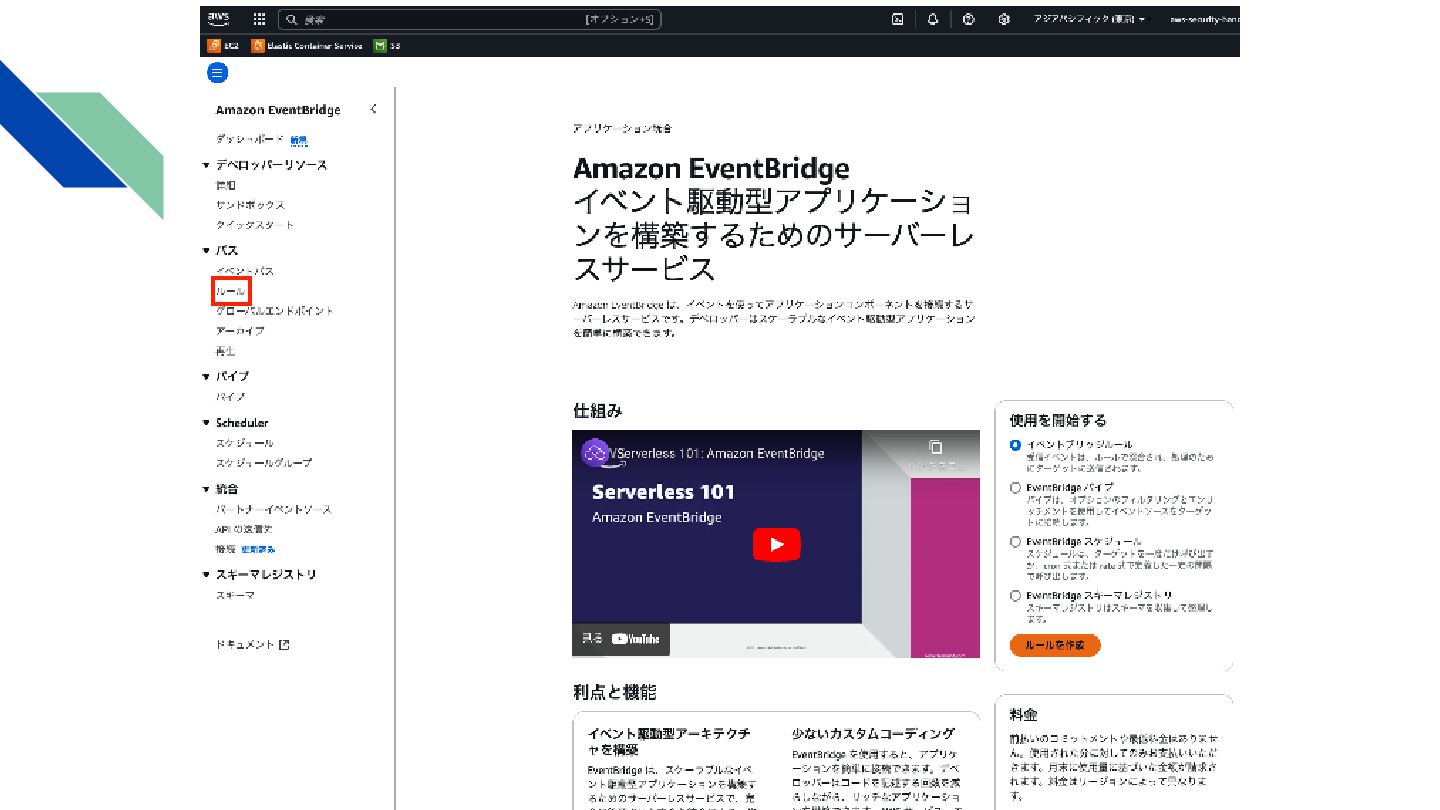Collapse the スキーマレジストリ section
1440x810 pixels.
tap(206, 575)
